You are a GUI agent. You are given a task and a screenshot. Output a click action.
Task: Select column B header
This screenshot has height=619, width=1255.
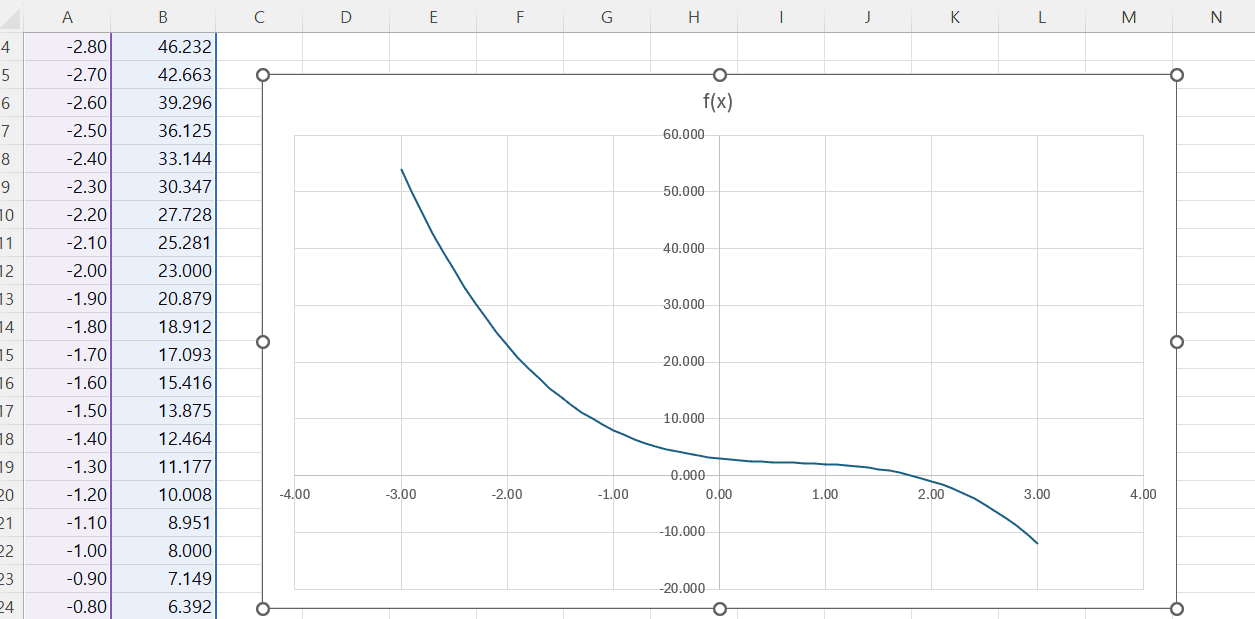pos(163,16)
